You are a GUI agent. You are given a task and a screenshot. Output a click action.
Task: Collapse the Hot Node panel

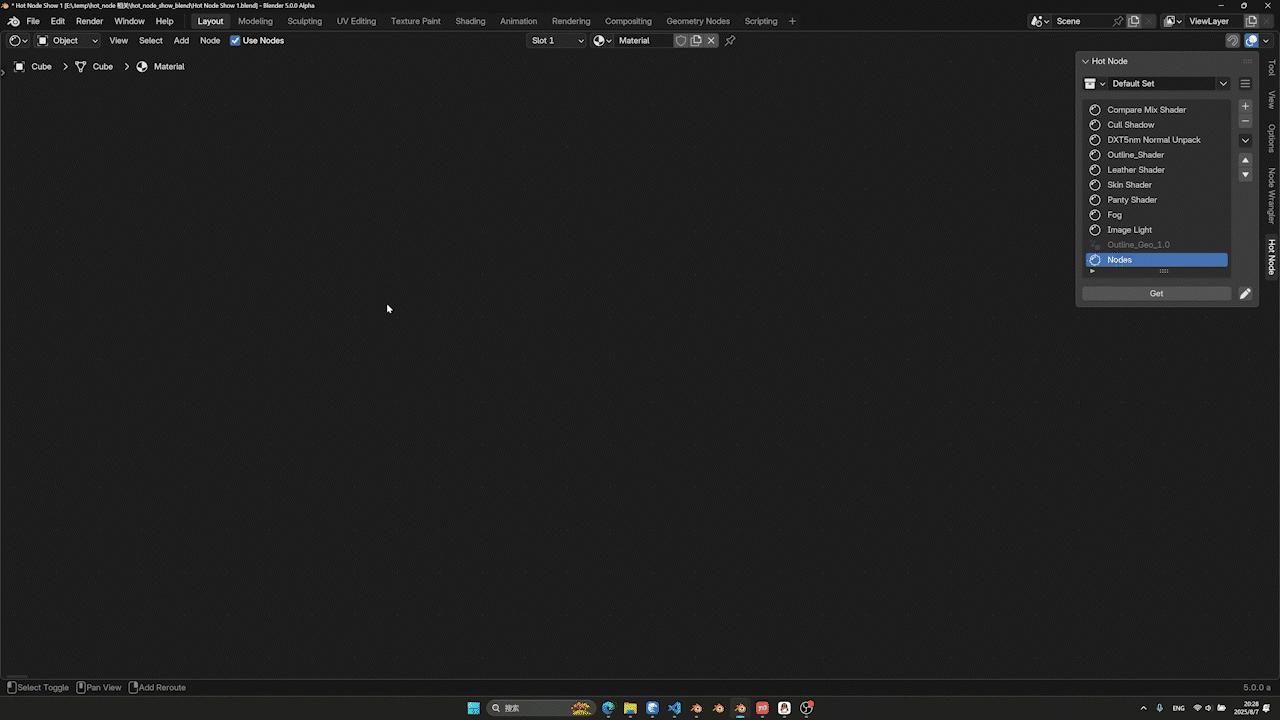coord(1086,61)
